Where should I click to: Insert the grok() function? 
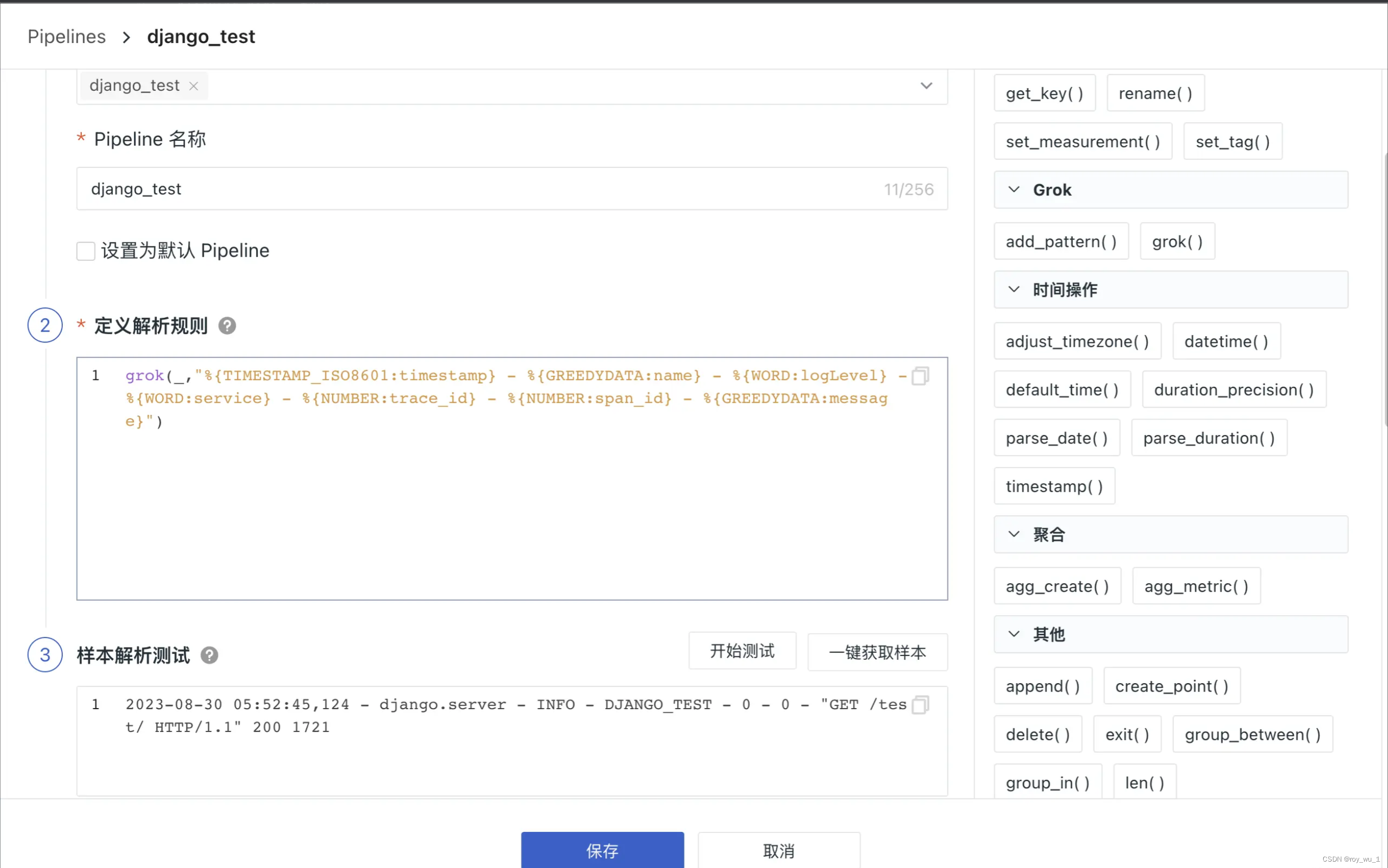(1177, 241)
